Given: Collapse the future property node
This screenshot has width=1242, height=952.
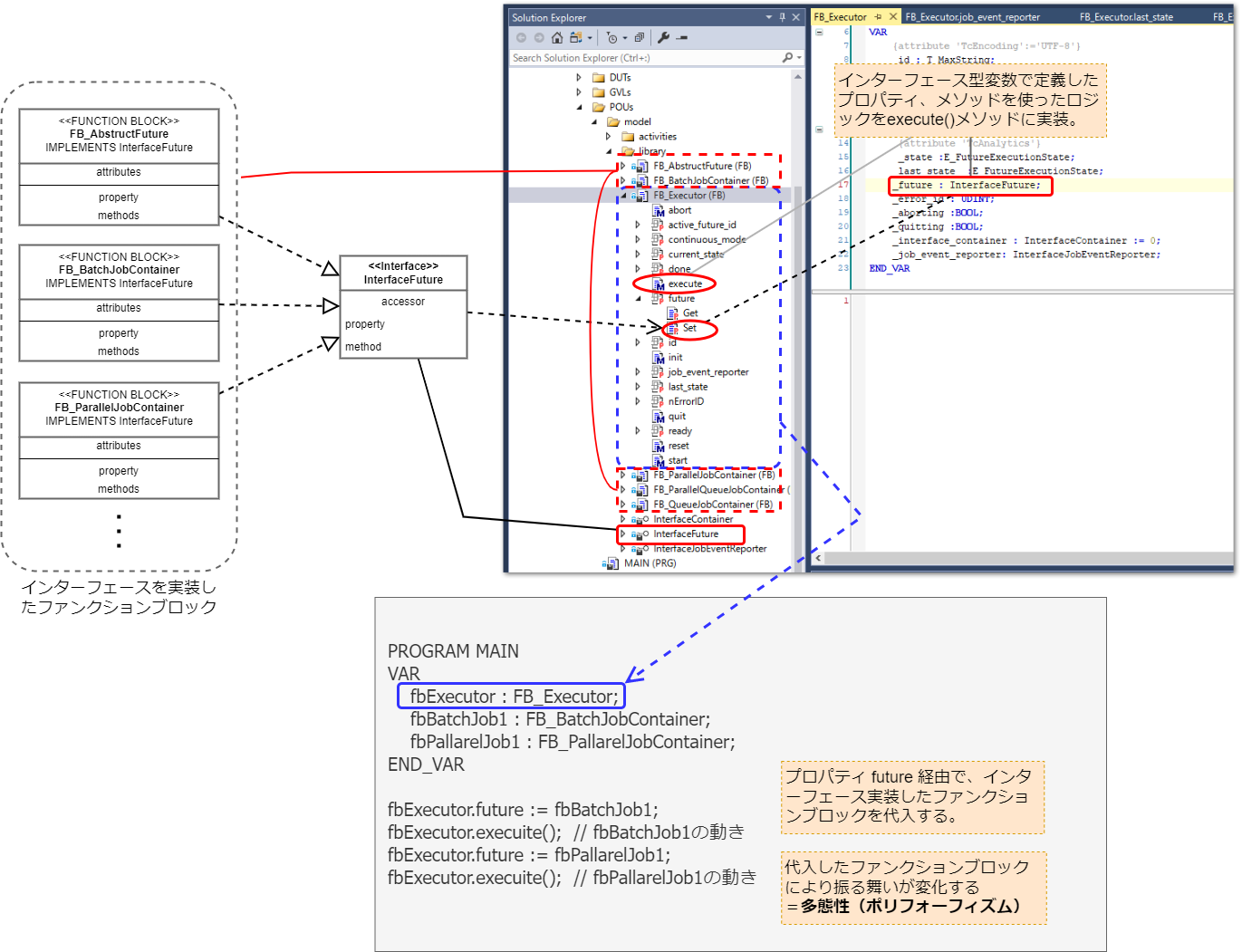Looking at the screenshot, I should tap(638, 299).
